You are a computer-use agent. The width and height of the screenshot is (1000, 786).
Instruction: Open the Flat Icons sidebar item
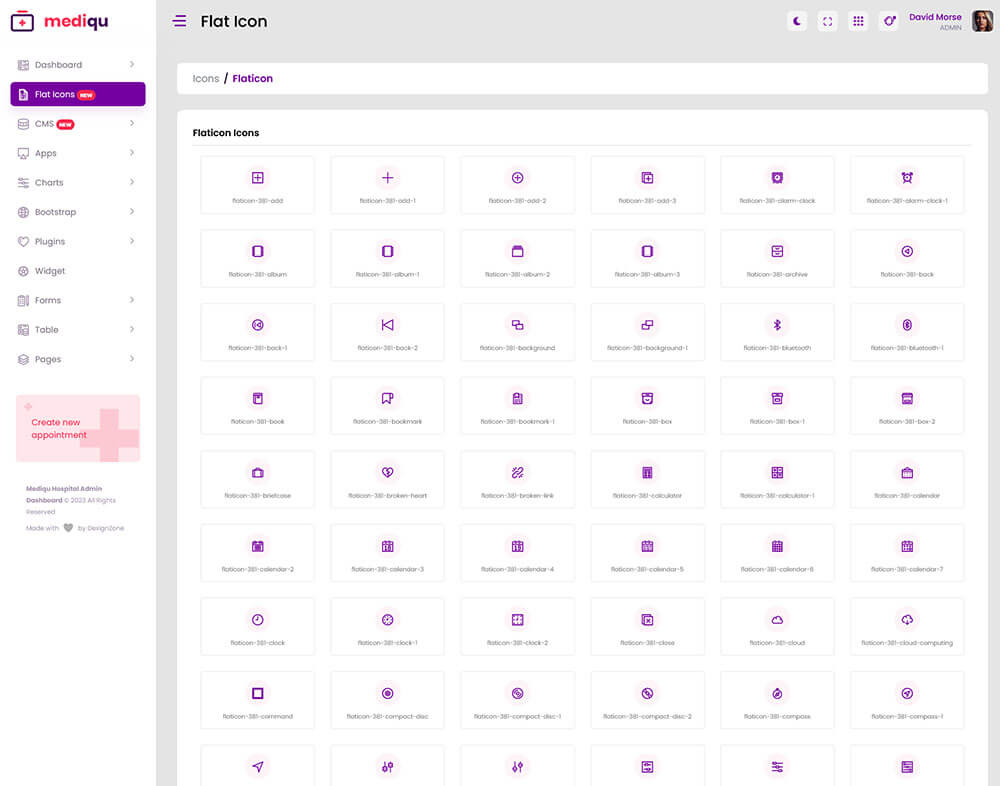tap(77, 94)
